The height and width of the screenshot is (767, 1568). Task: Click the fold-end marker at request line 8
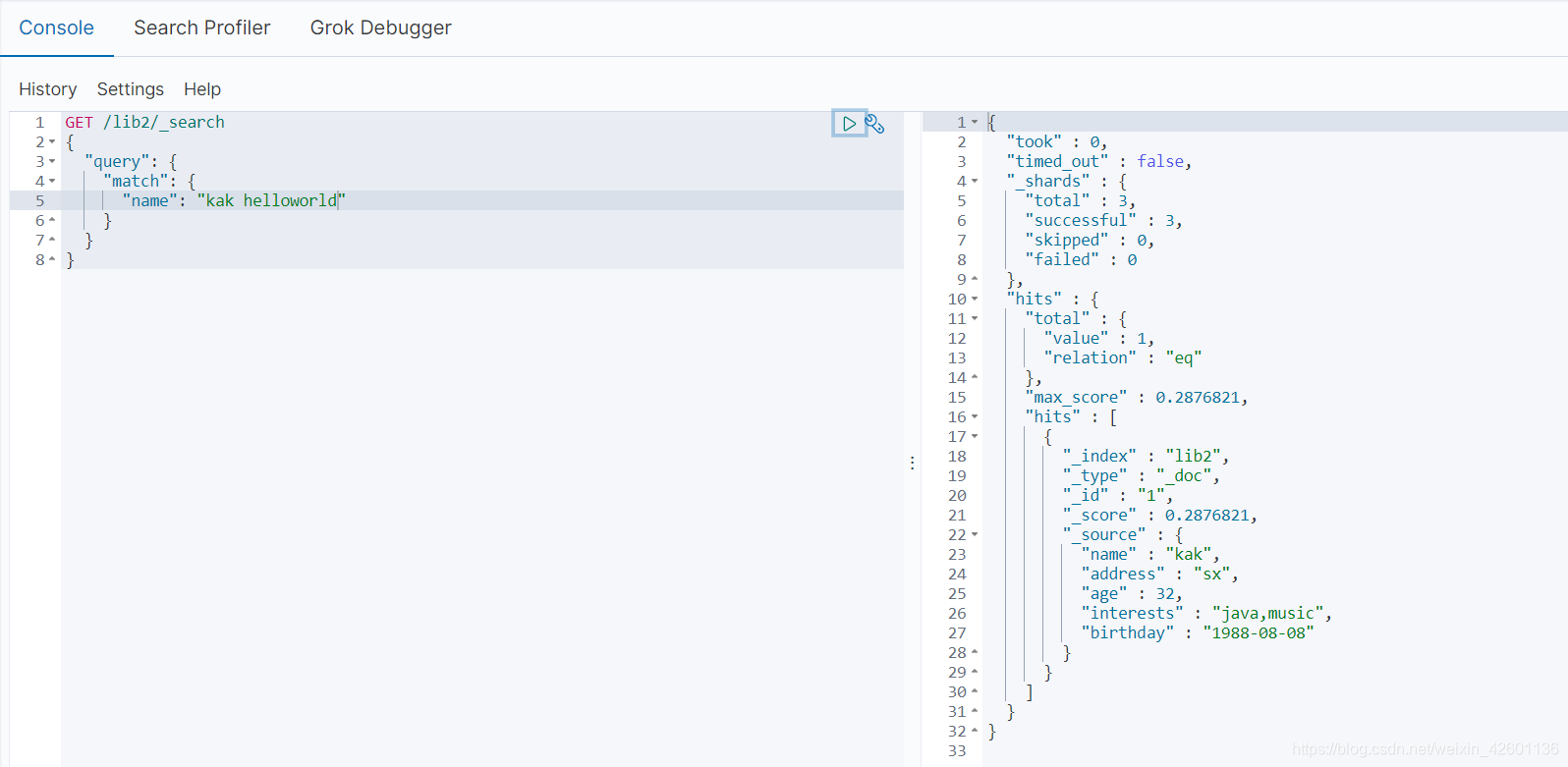pyautogui.click(x=52, y=260)
